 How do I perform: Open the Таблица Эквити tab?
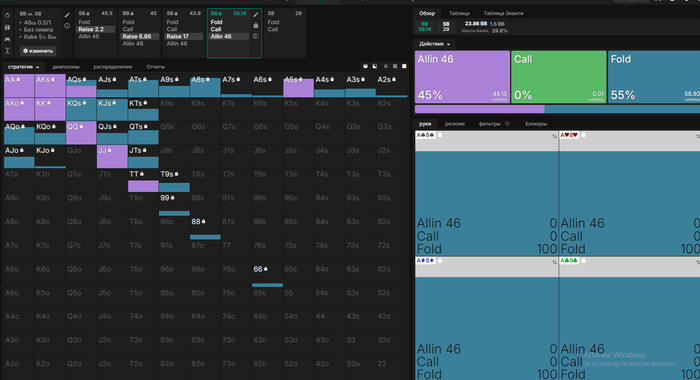503,13
